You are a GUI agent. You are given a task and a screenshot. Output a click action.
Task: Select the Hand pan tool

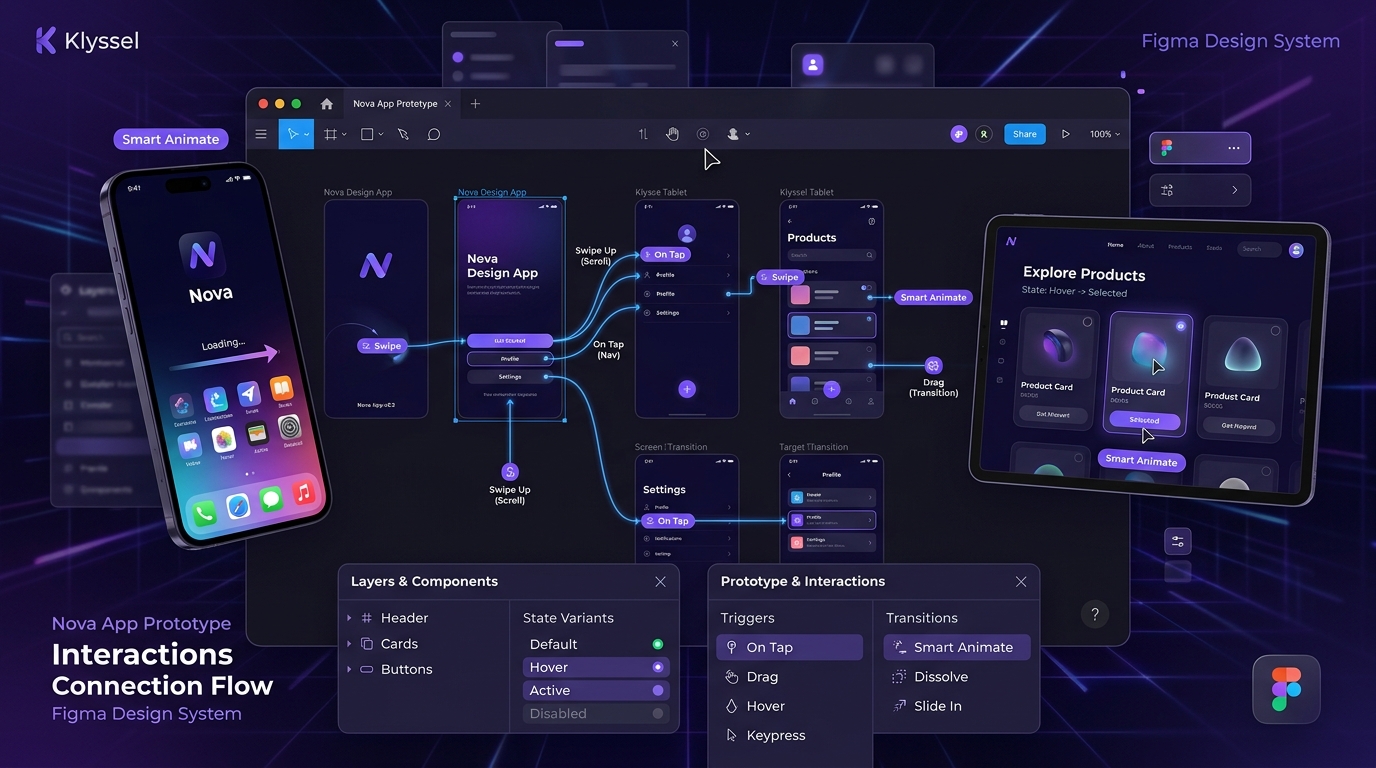click(673, 134)
